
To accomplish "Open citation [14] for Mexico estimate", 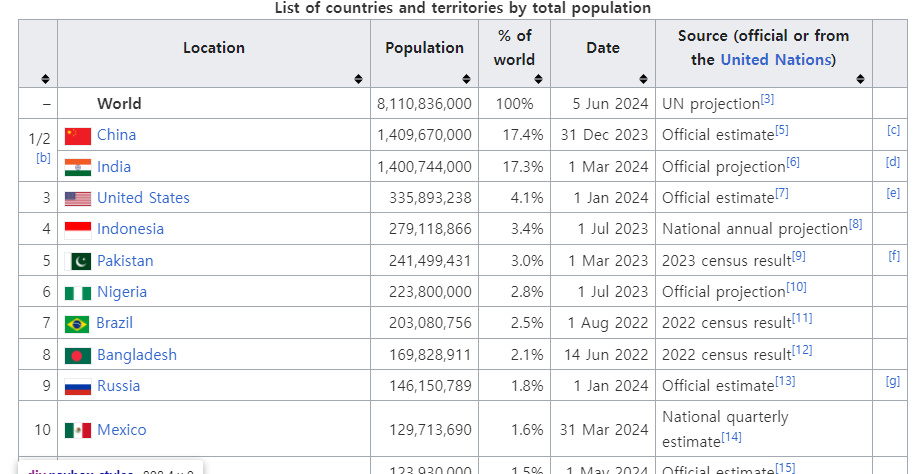I will (x=732, y=437).
